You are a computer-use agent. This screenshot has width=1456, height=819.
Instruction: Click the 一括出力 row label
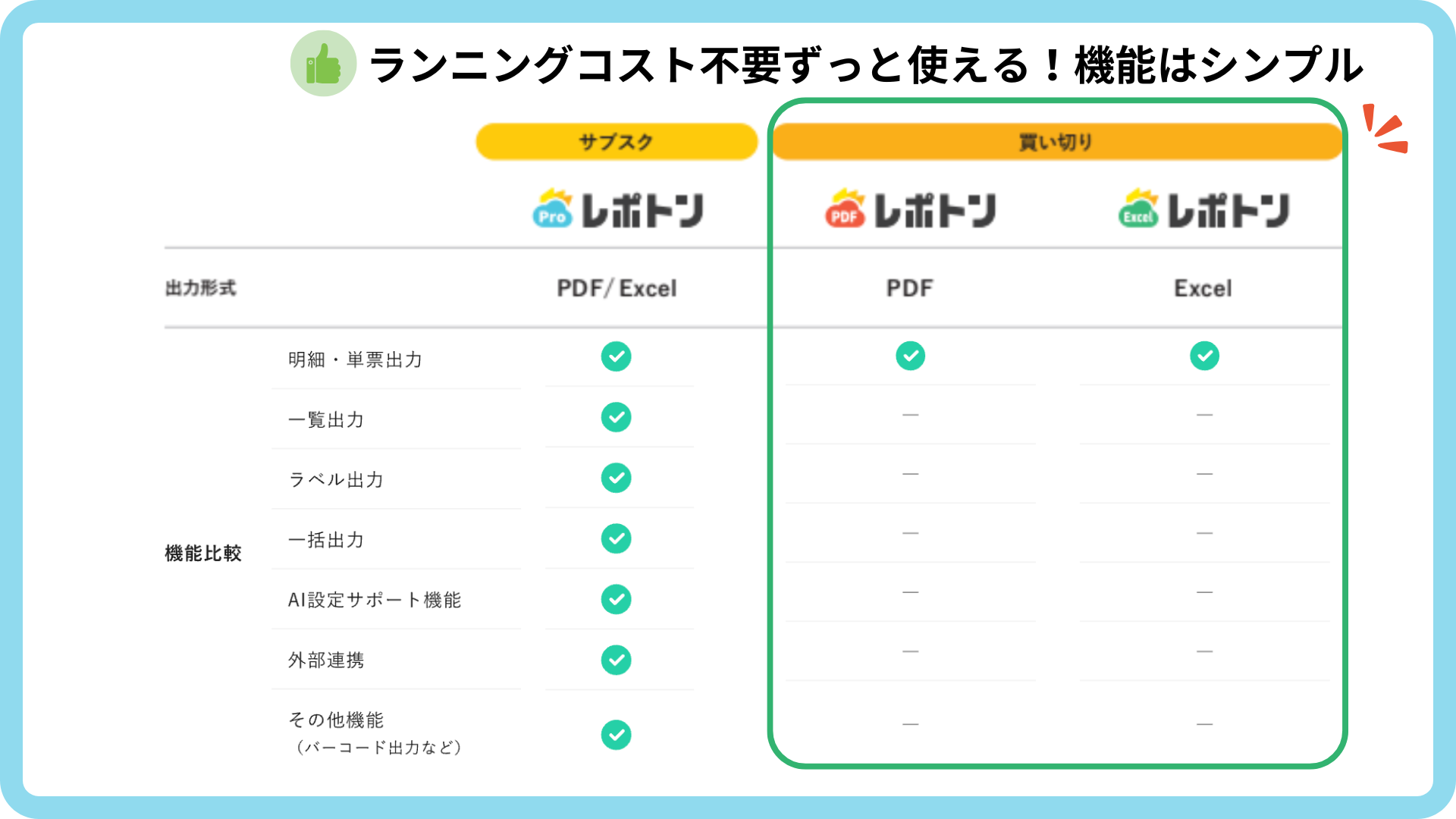click(327, 540)
